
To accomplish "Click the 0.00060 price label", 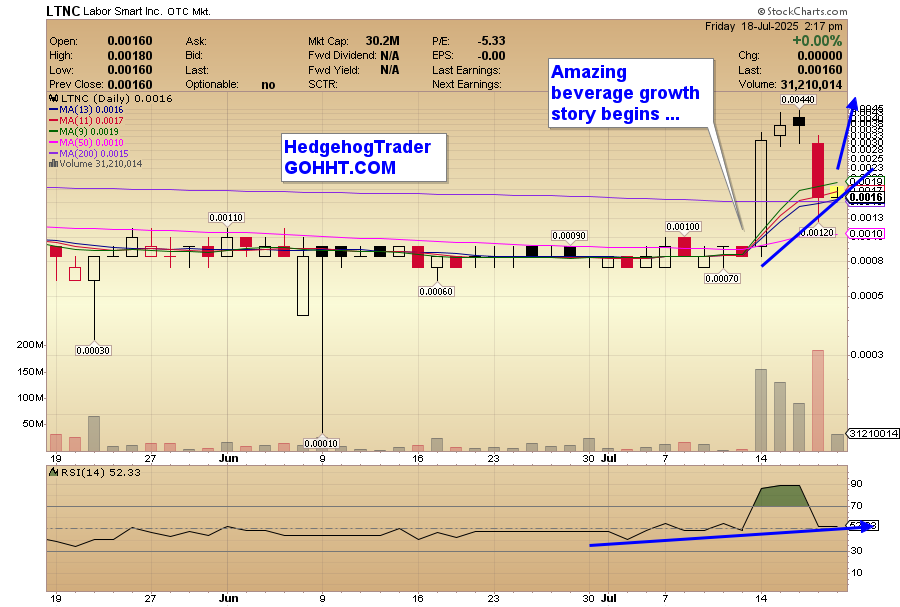I will coord(436,291).
